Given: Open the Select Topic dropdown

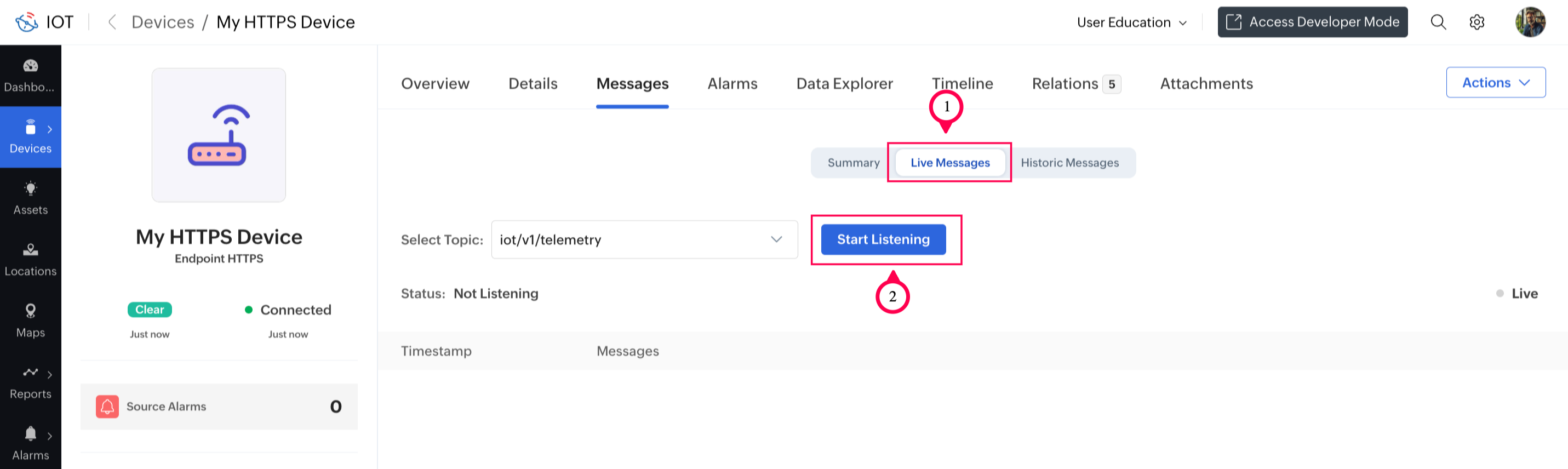Looking at the screenshot, I should click(644, 239).
